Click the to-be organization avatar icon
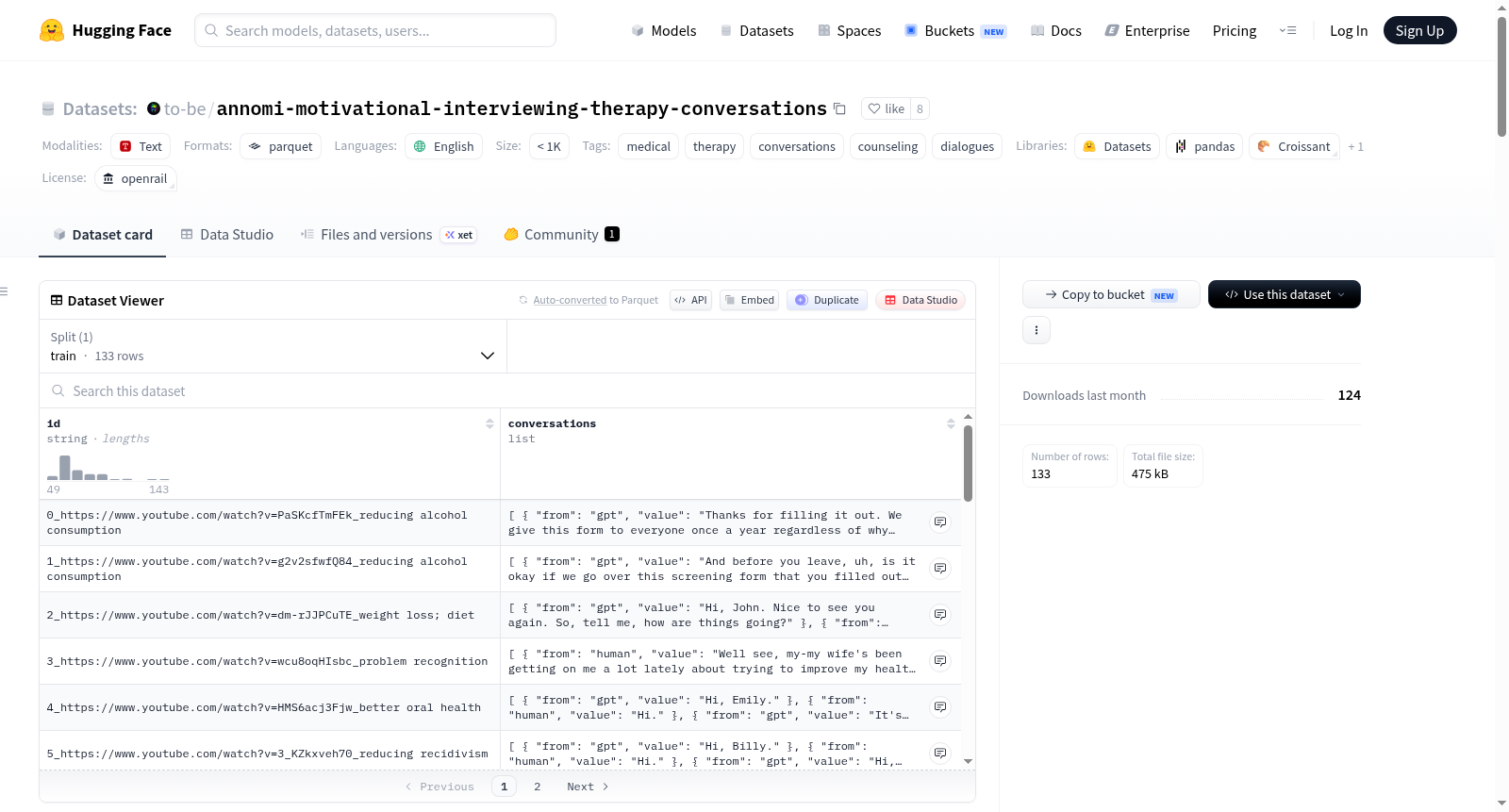This screenshot has height=812, width=1509. 154,108
